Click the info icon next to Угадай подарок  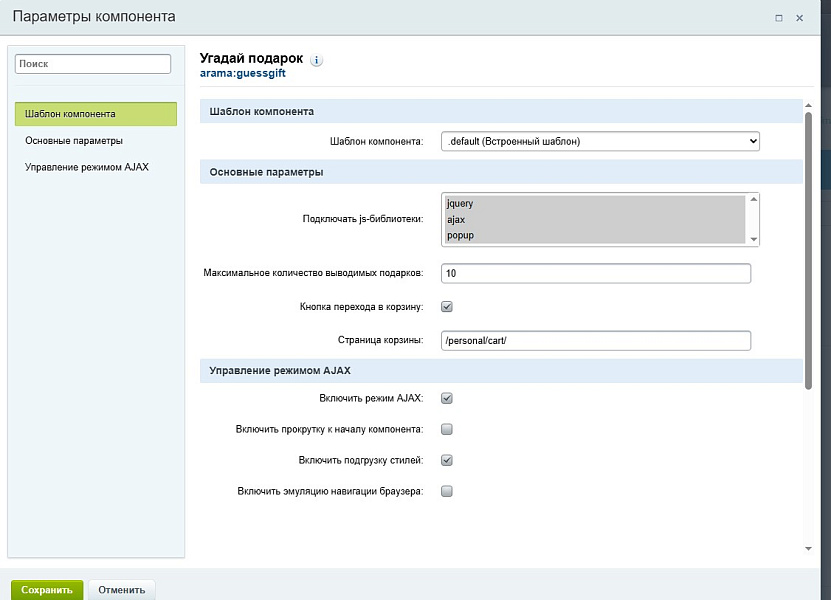point(317,60)
